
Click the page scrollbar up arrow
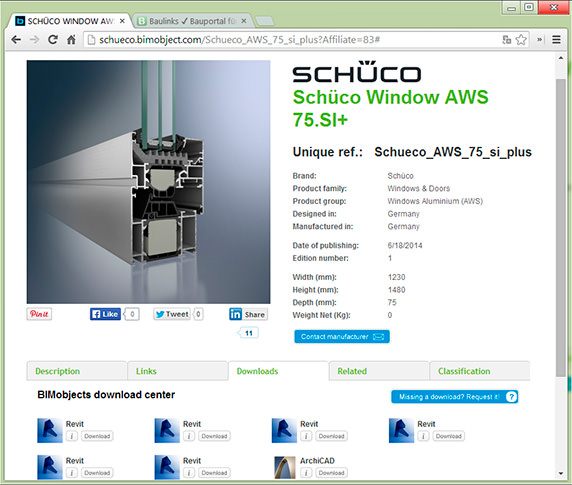click(x=561, y=58)
